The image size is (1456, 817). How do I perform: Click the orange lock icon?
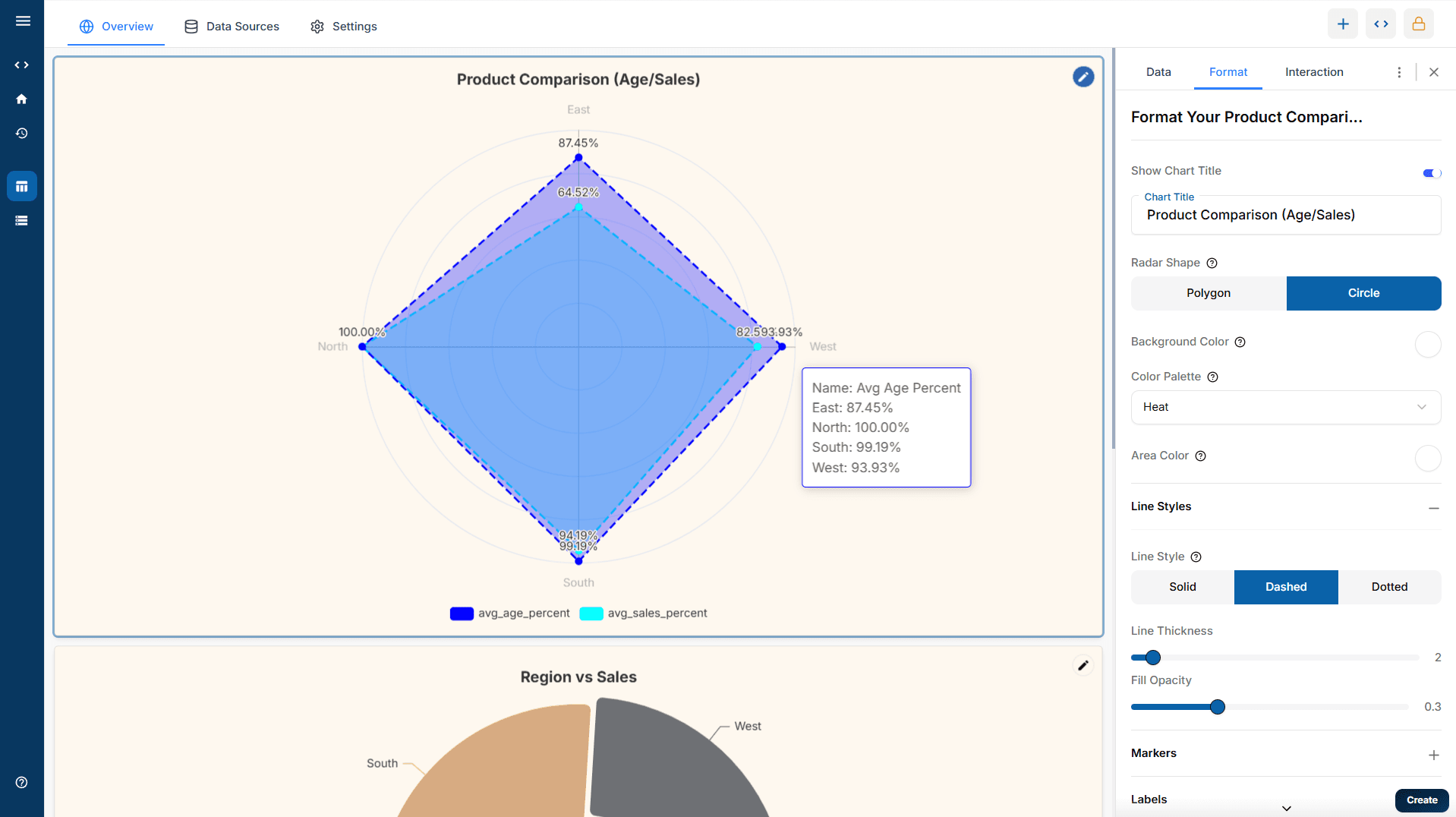pyautogui.click(x=1419, y=24)
